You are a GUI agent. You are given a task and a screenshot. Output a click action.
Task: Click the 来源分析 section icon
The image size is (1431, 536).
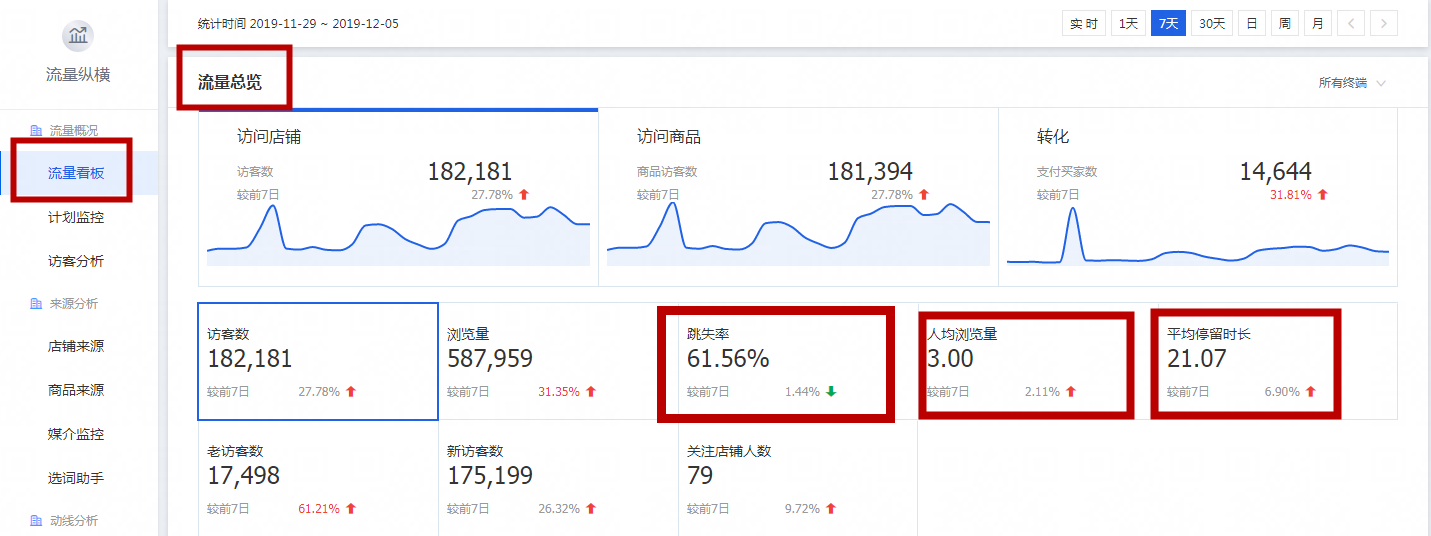point(36,303)
